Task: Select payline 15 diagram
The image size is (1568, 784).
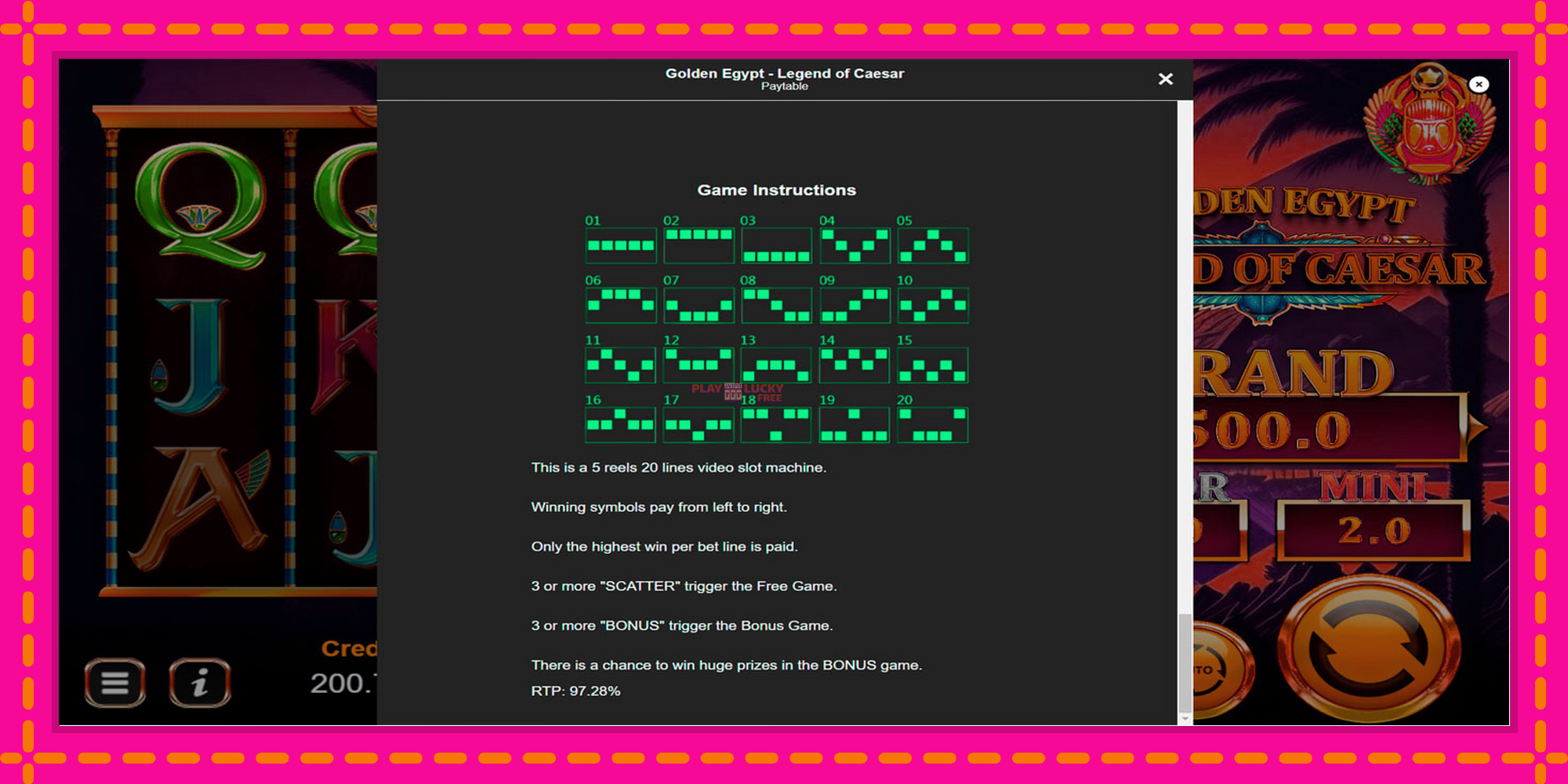Action: (x=933, y=365)
